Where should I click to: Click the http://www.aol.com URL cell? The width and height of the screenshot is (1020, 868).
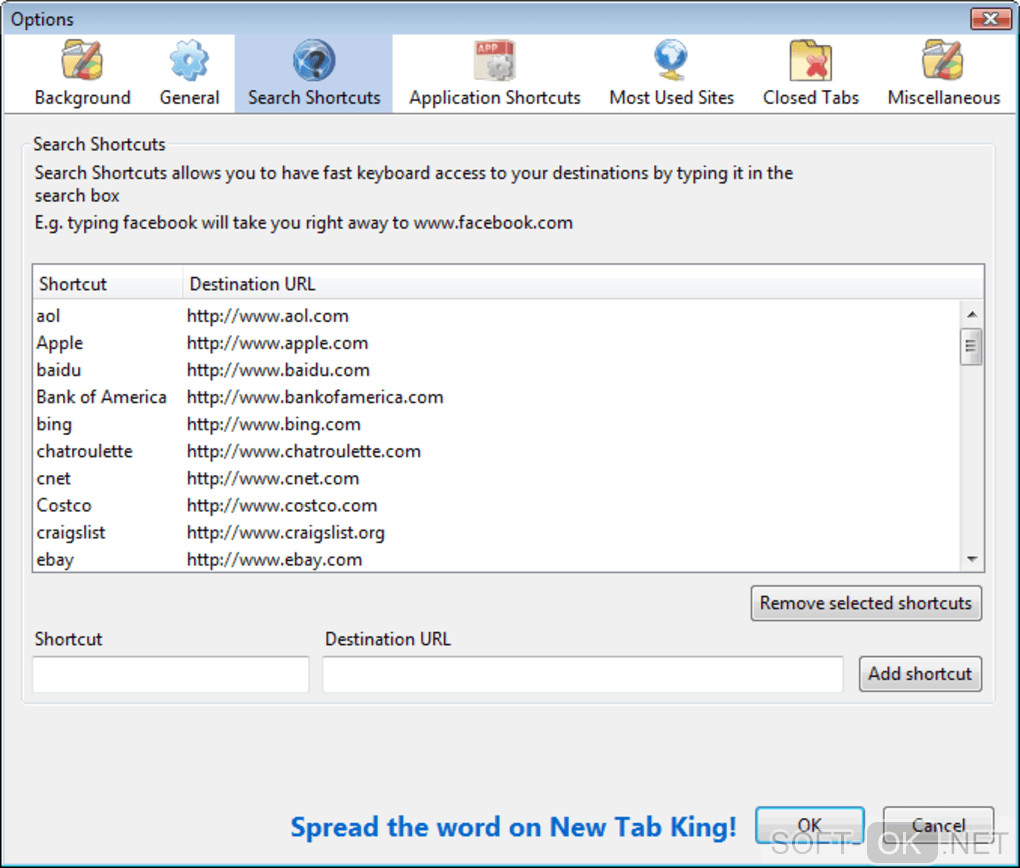click(x=267, y=316)
